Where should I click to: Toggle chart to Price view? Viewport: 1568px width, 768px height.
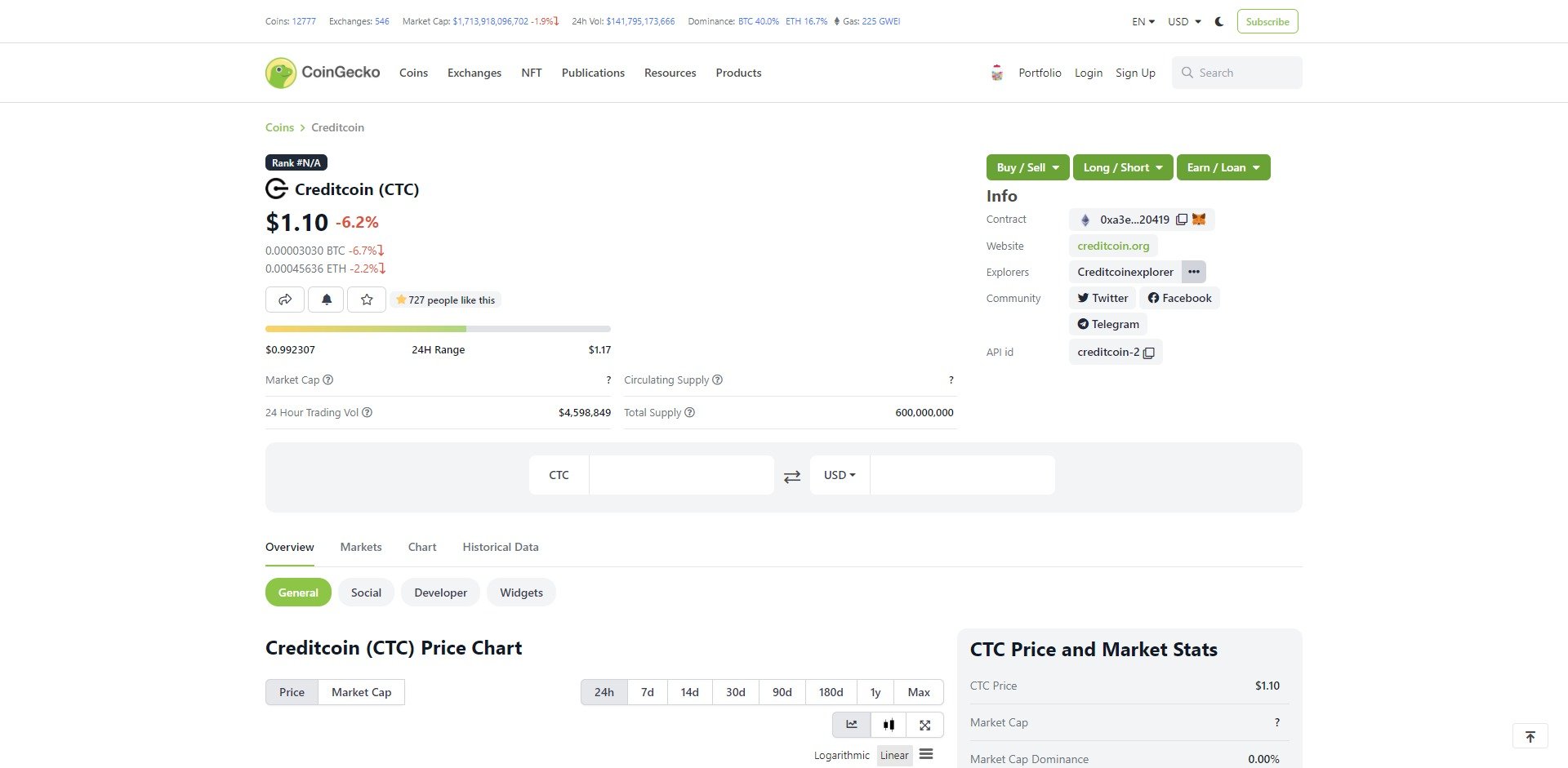pyautogui.click(x=292, y=692)
